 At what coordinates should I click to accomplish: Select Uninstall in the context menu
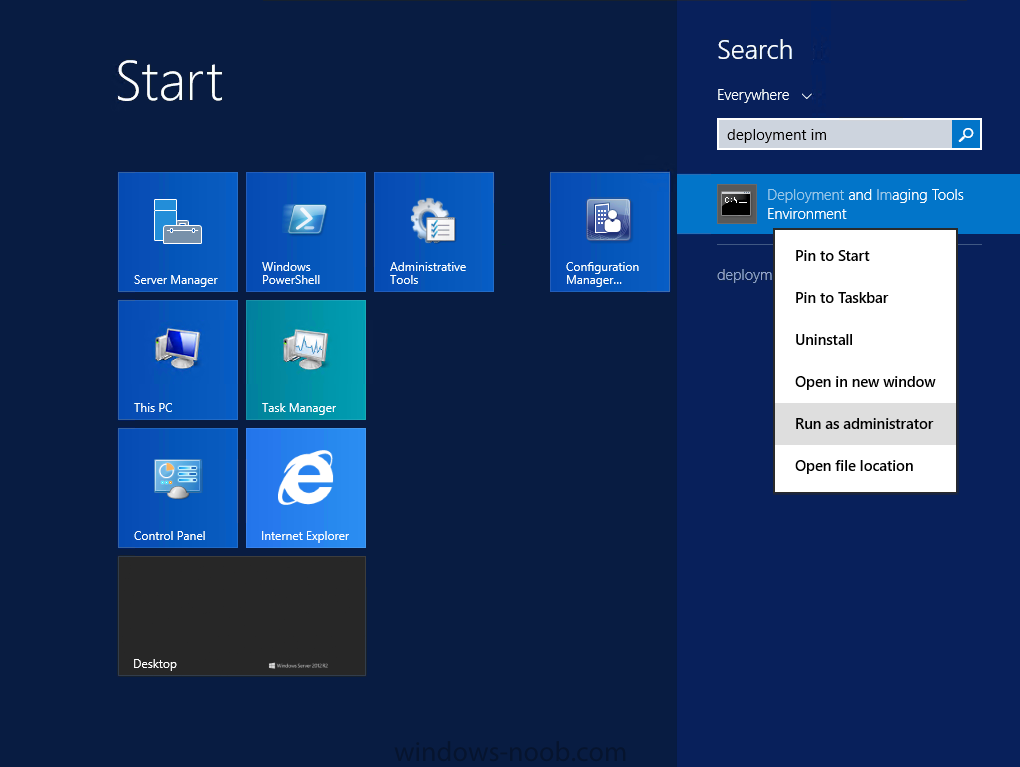coord(865,340)
